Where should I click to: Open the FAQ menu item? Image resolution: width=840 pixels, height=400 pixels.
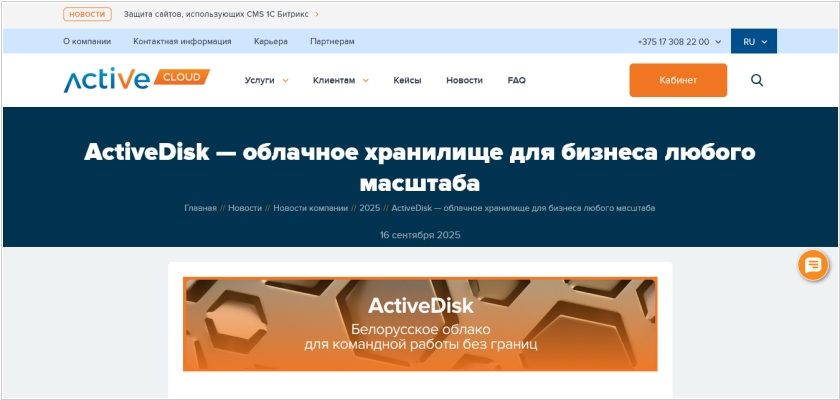point(516,80)
